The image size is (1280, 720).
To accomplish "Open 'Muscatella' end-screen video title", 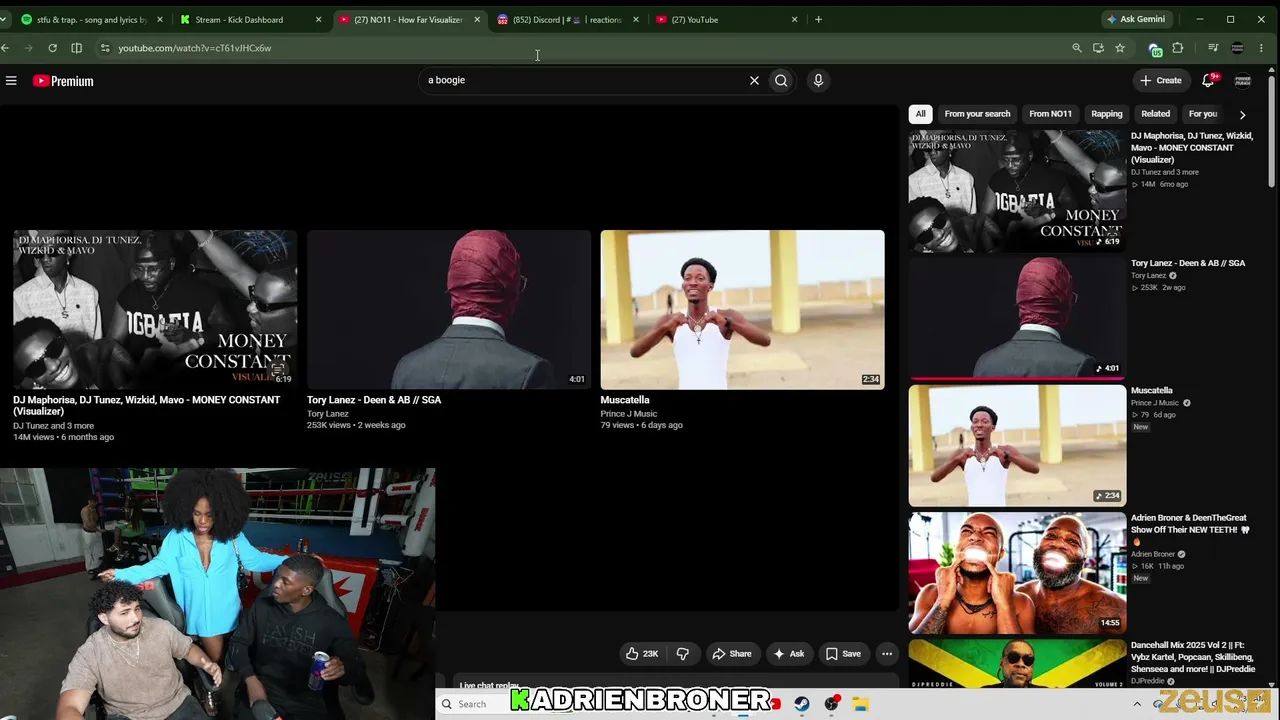I will [625, 400].
